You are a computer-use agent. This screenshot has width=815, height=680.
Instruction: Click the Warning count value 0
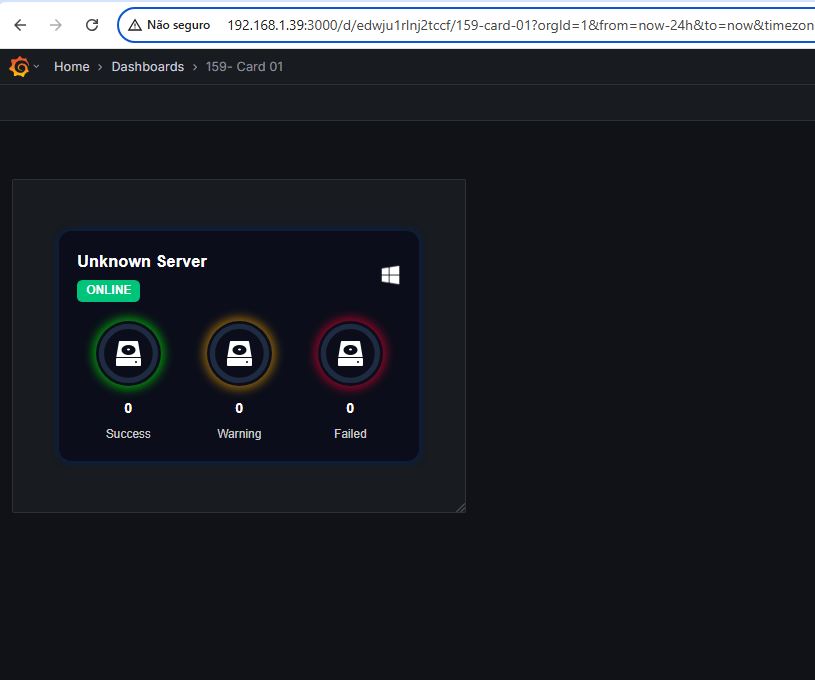(239, 408)
